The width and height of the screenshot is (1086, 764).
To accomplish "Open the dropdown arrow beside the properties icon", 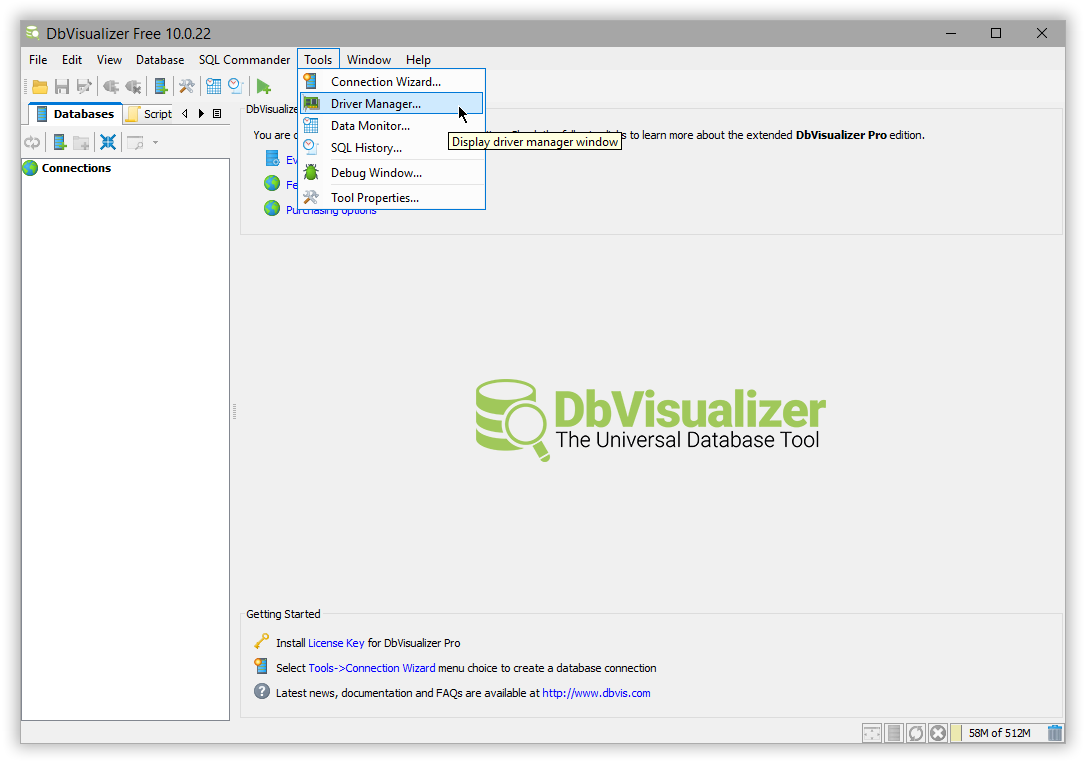I will (x=155, y=142).
